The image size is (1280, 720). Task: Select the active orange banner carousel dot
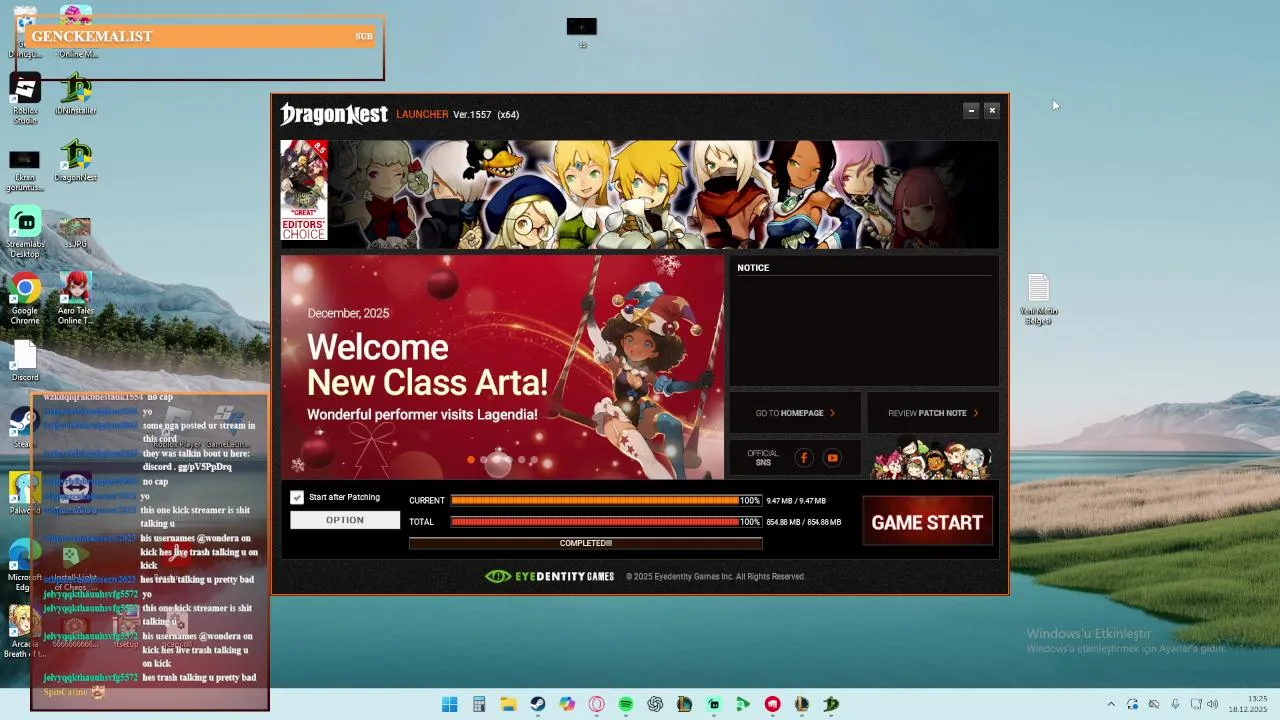click(x=471, y=460)
